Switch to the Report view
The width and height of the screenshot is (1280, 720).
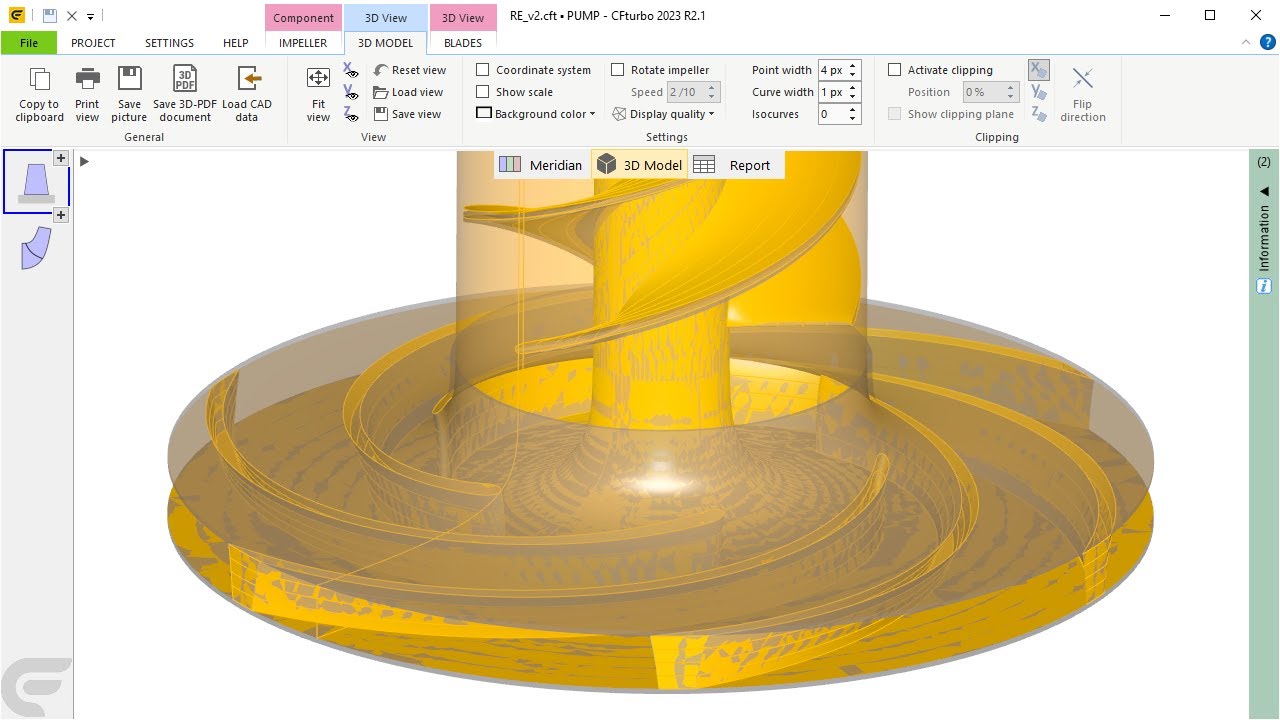coord(732,165)
